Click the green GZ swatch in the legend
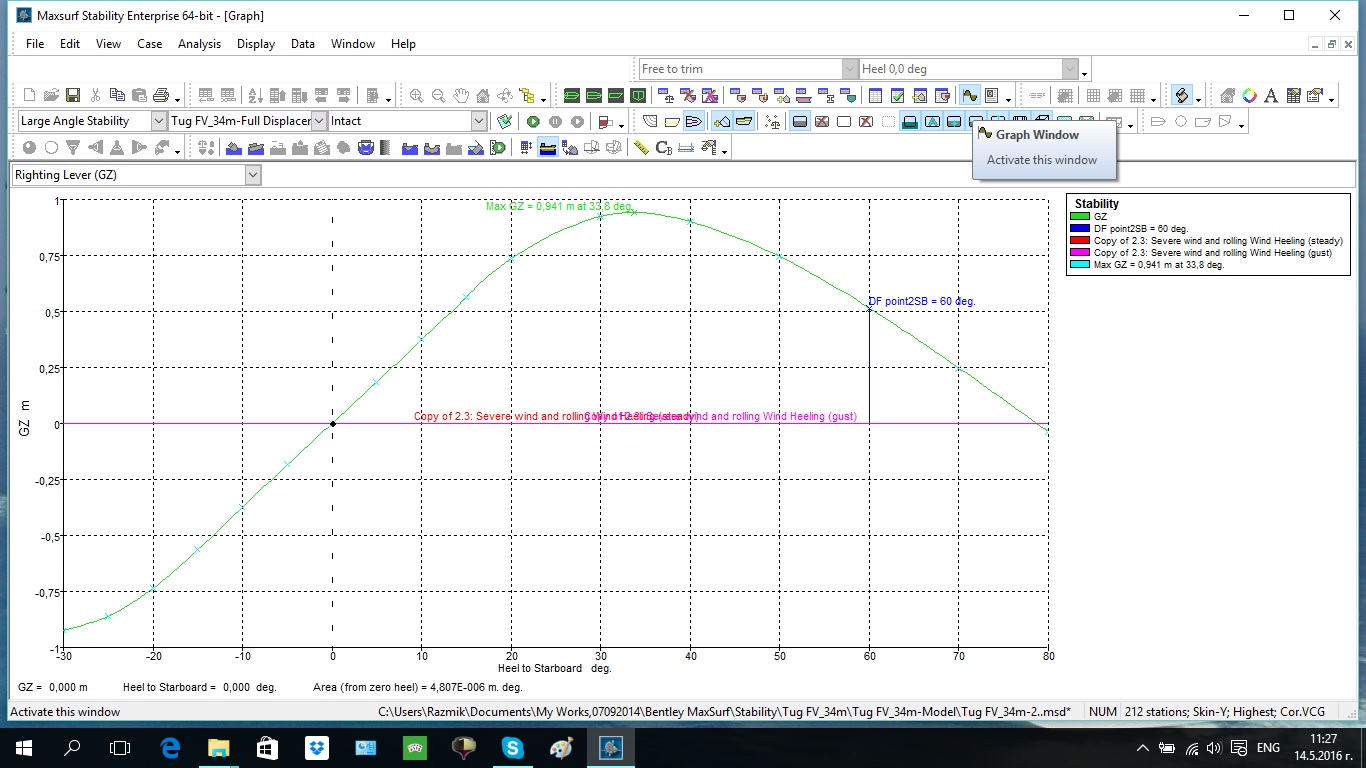1366x768 pixels. coord(1080,216)
